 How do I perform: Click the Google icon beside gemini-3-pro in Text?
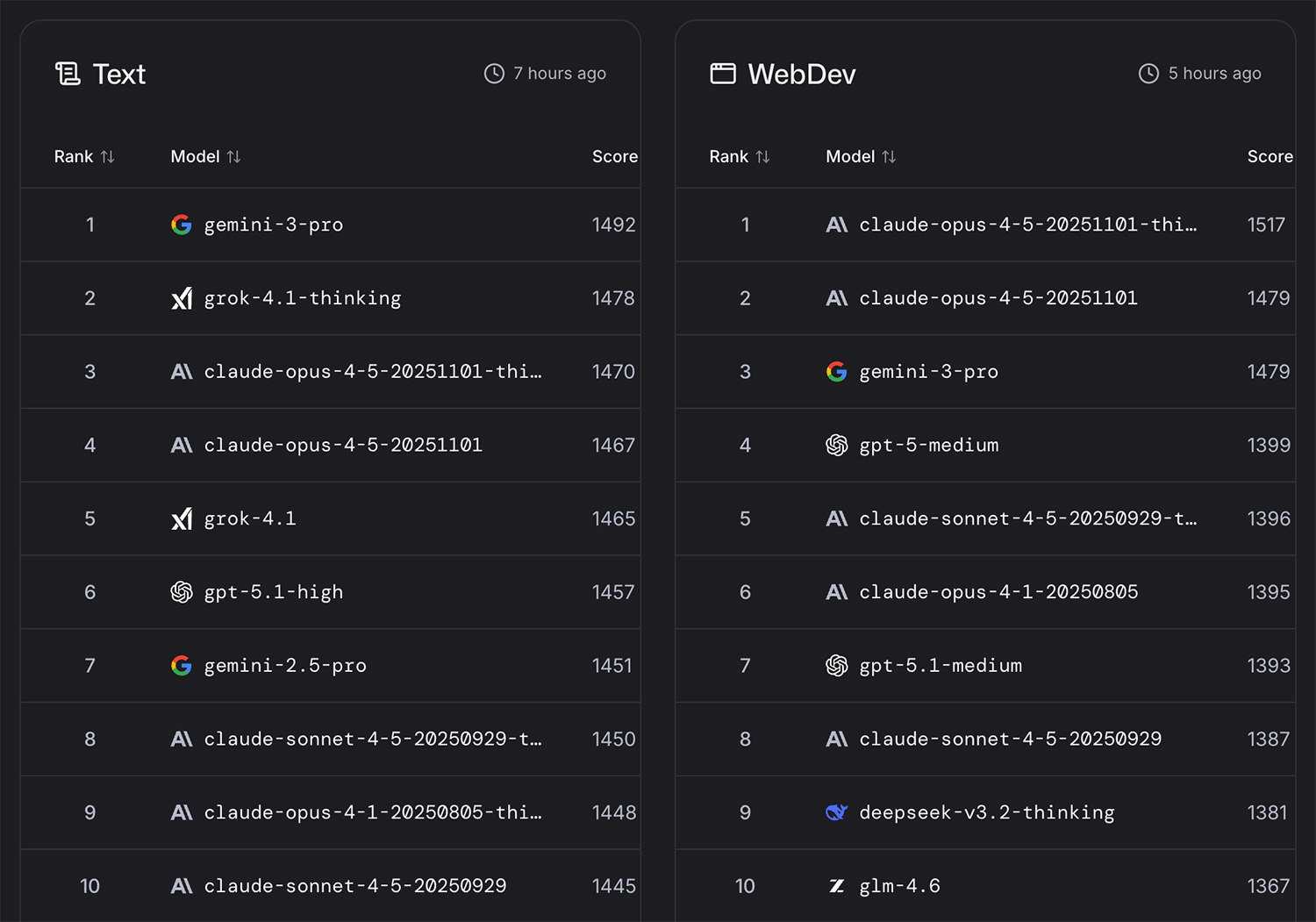[x=182, y=225]
